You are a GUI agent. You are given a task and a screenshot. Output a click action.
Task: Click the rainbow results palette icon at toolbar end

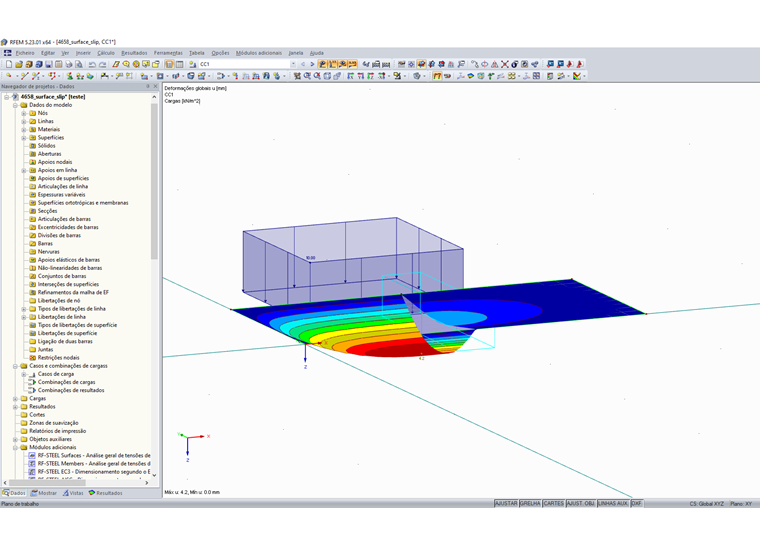point(577,76)
